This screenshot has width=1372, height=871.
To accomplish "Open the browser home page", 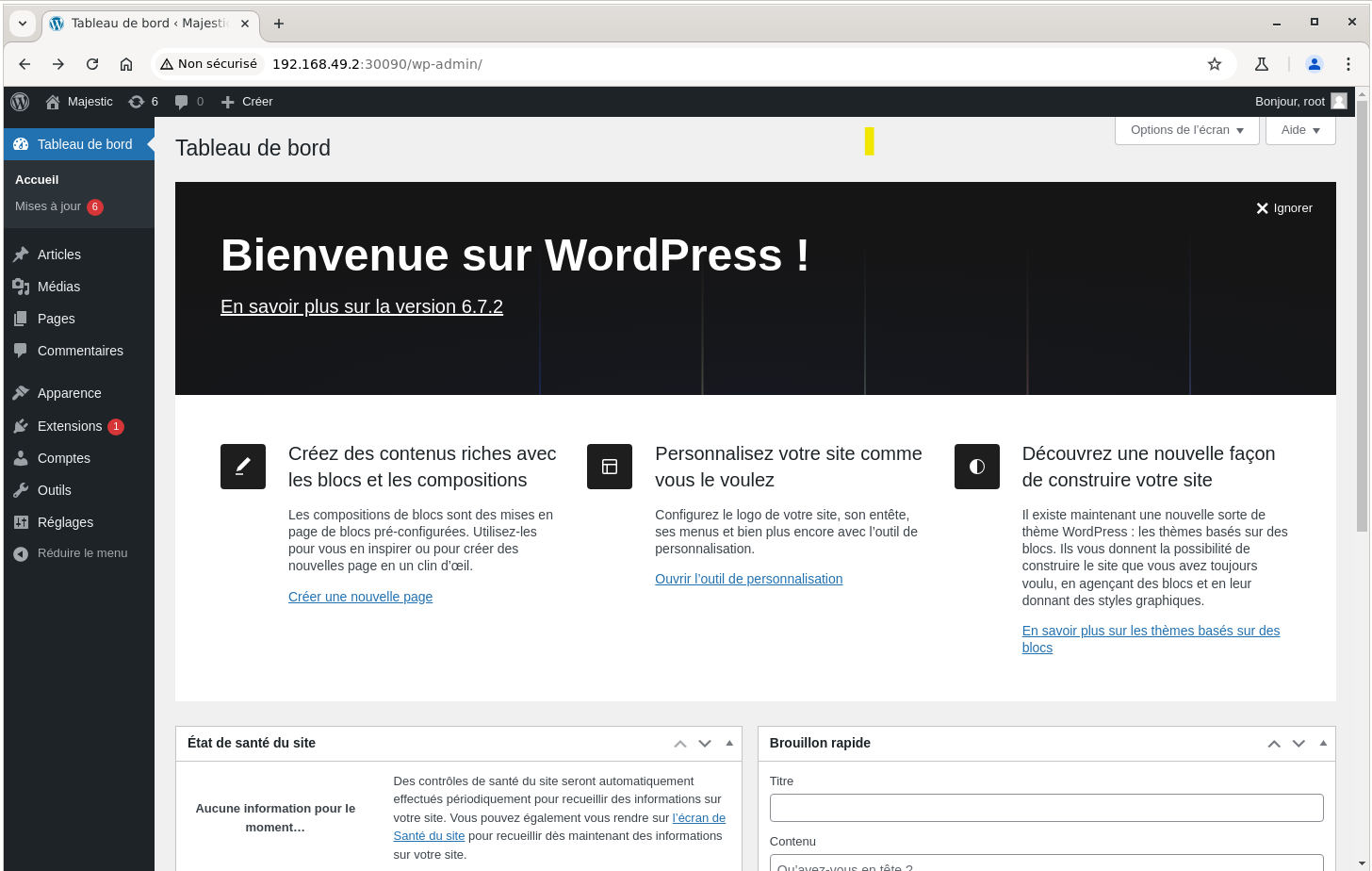I will [x=126, y=64].
